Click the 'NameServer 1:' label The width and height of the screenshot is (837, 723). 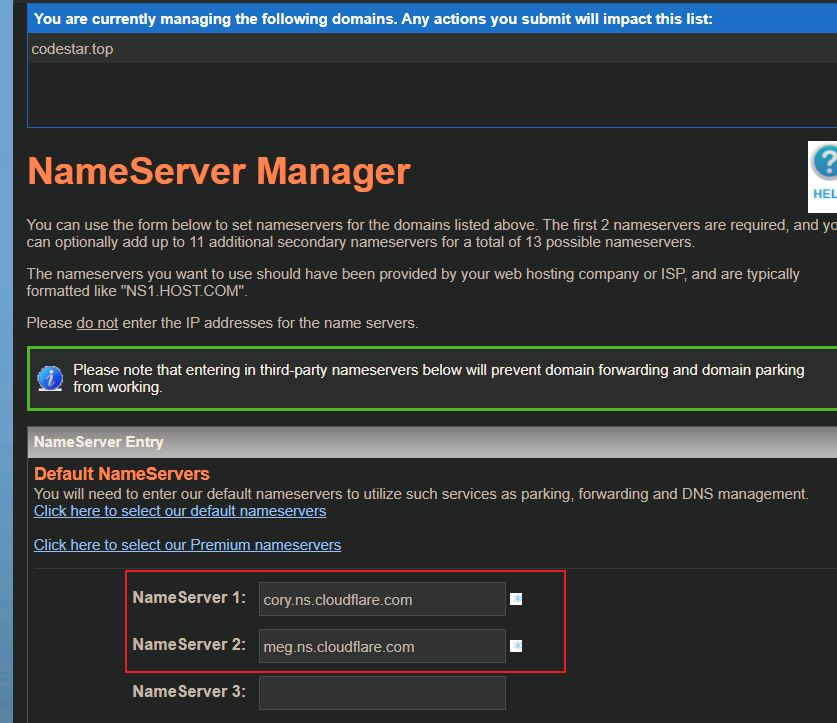click(189, 598)
